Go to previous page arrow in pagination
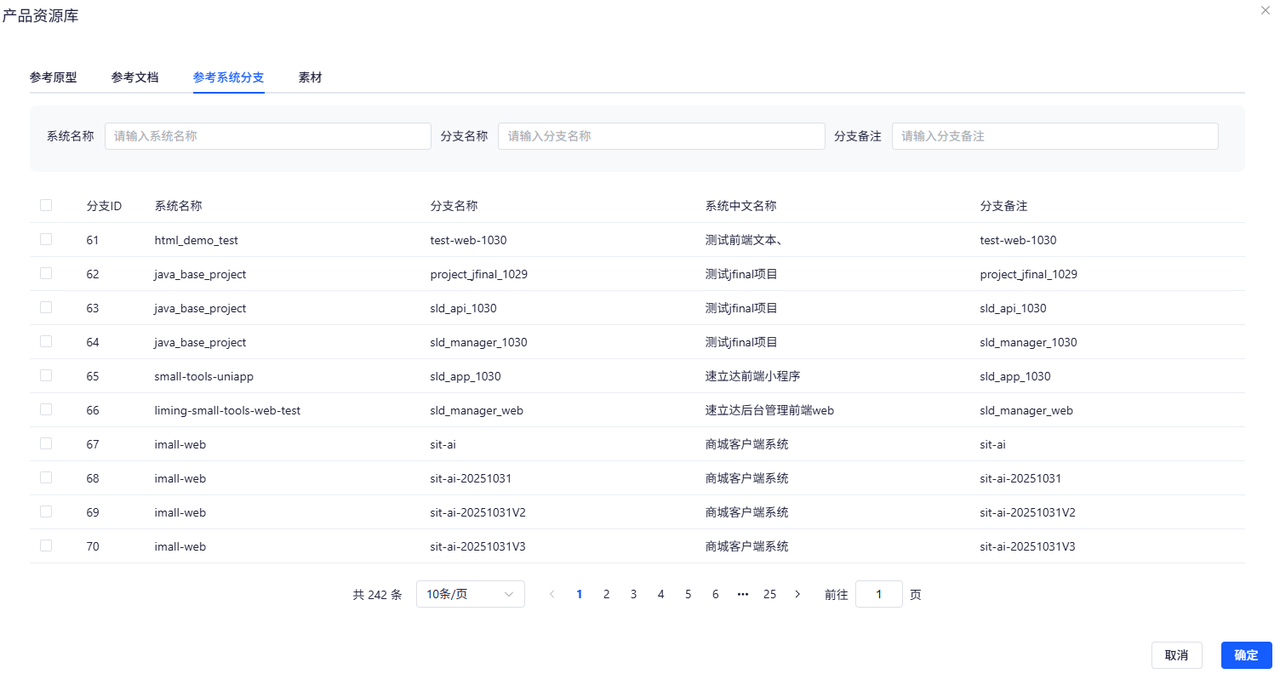1280x674 pixels. point(552,594)
